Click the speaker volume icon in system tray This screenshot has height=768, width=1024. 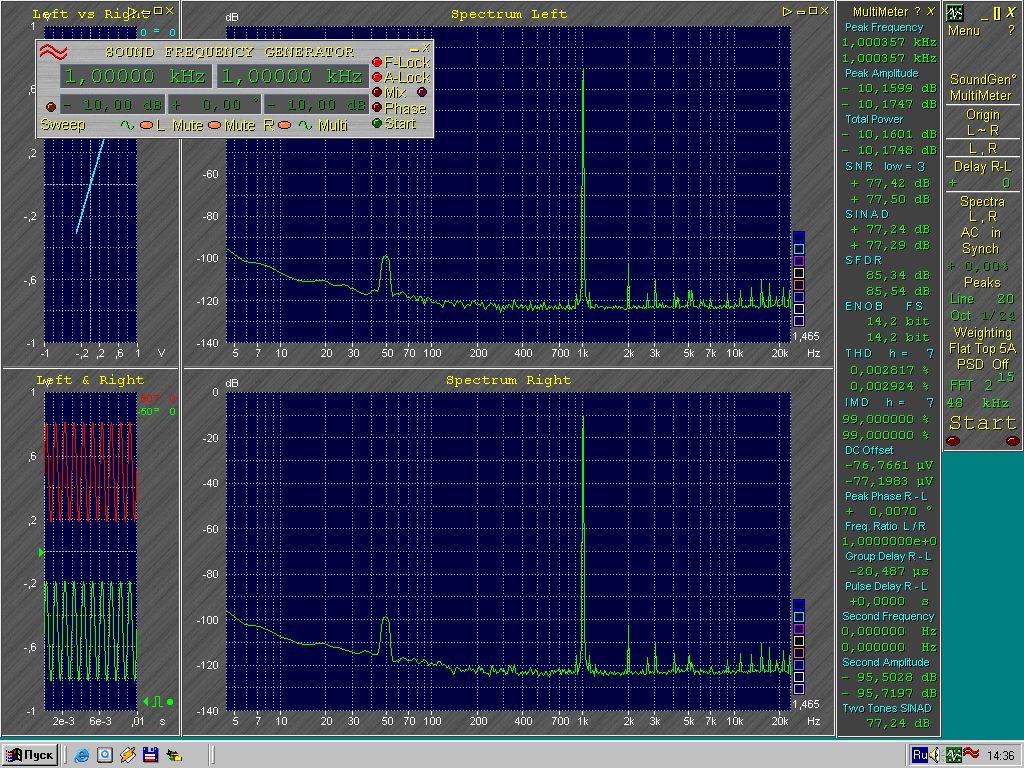pyautogui.click(x=935, y=755)
